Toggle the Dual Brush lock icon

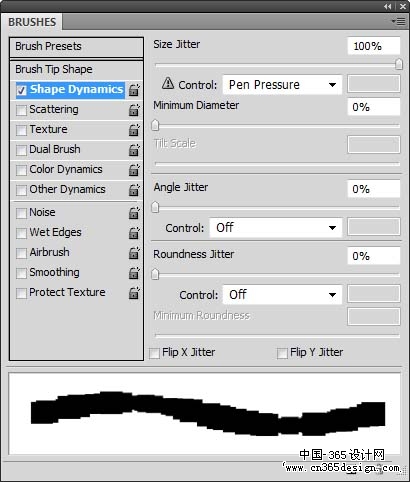pyautogui.click(x=134, y=150)
